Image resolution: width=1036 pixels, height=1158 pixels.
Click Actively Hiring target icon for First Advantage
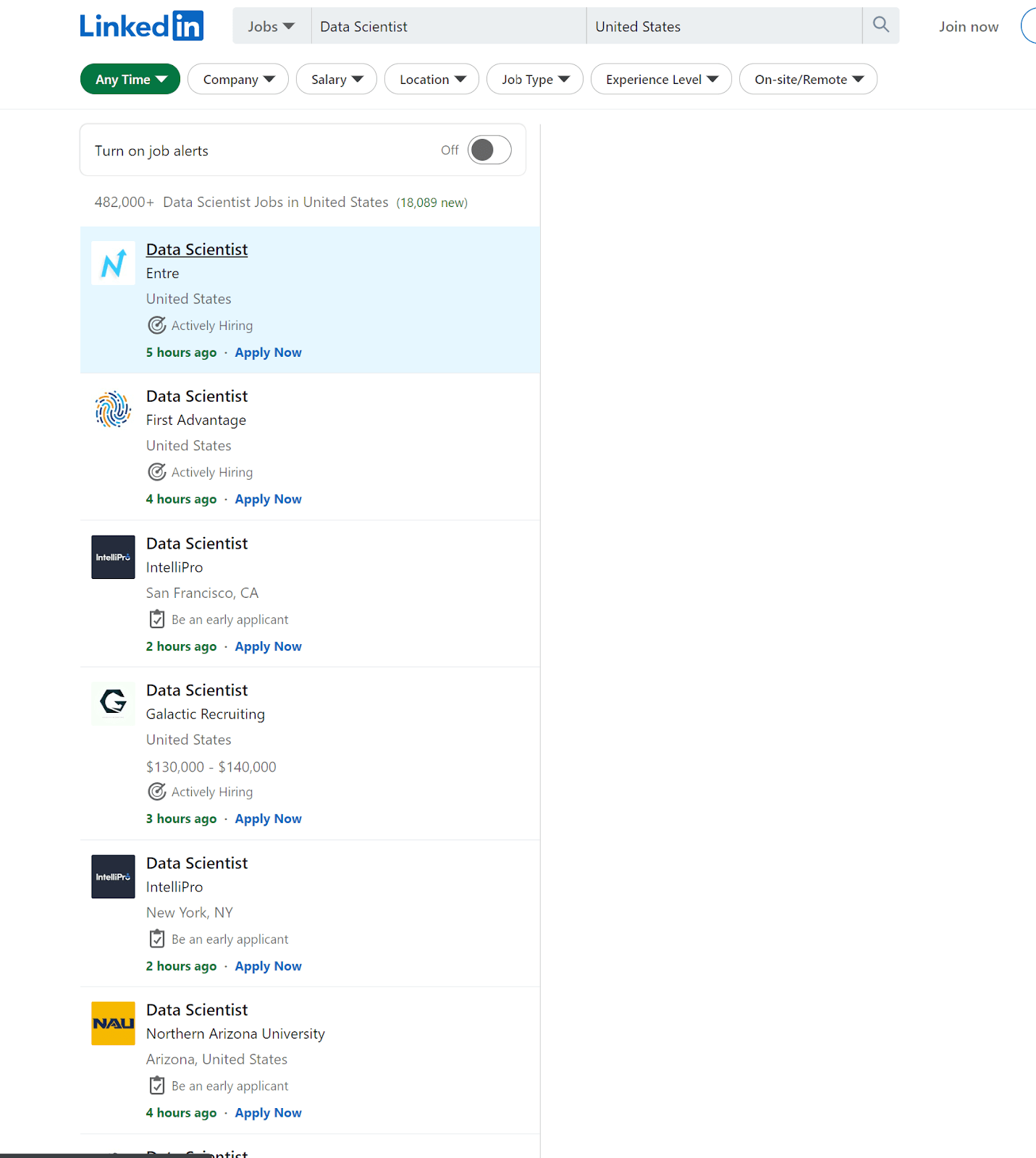[x=157, y=473]
